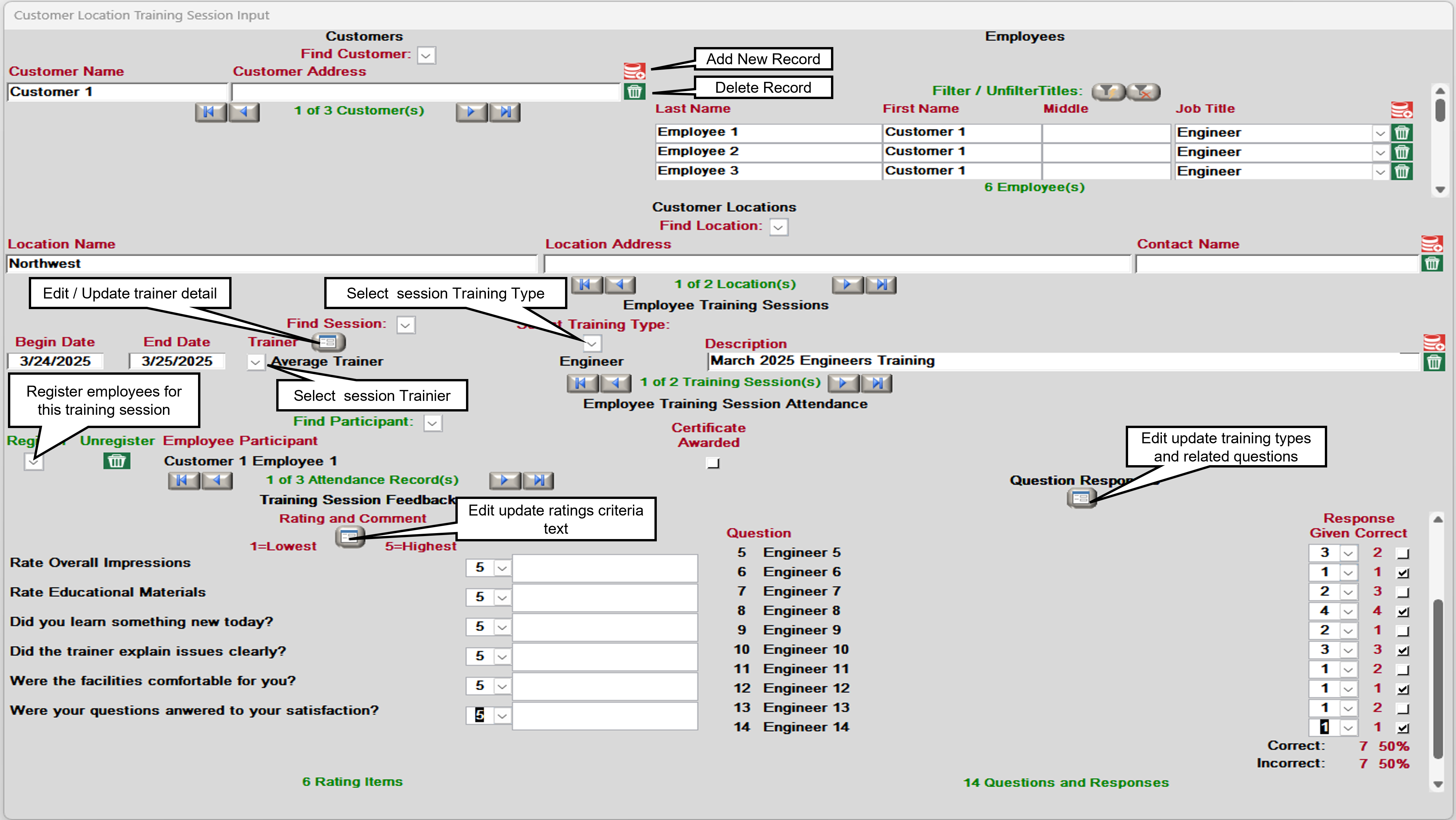Delete Employee 2 row using its trash icon
This screenshot has height=820, width=1456.
tap(1402, 151)
